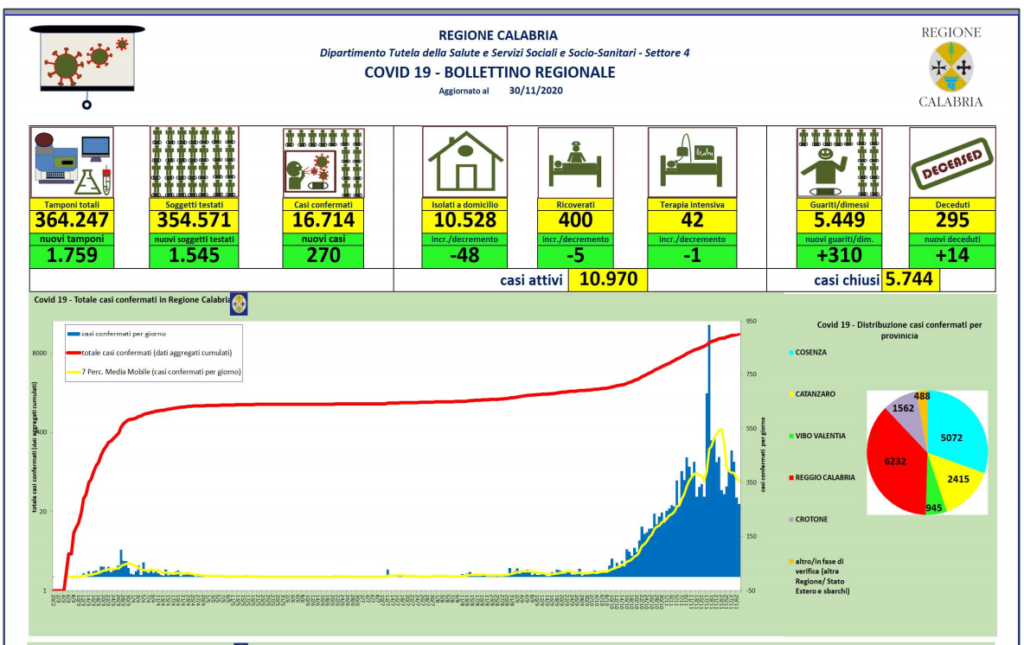Image resolution: width=1024 pixels, height=645 pixels.
Task: Select the Guariti/dimessi recovered person icon
Action: pos(839,162)
